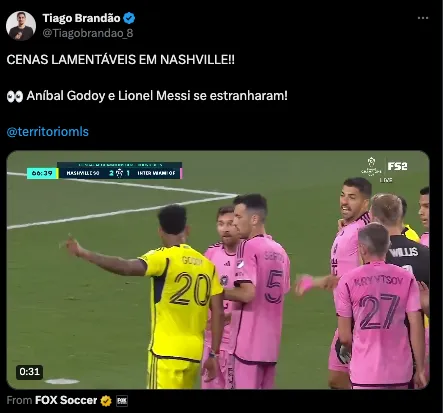Click the Nashville SC 2-1 scoreboard overlay
The height and width of the screenshot is (413, 443).
pyautogui.click(x=120, y=171)
